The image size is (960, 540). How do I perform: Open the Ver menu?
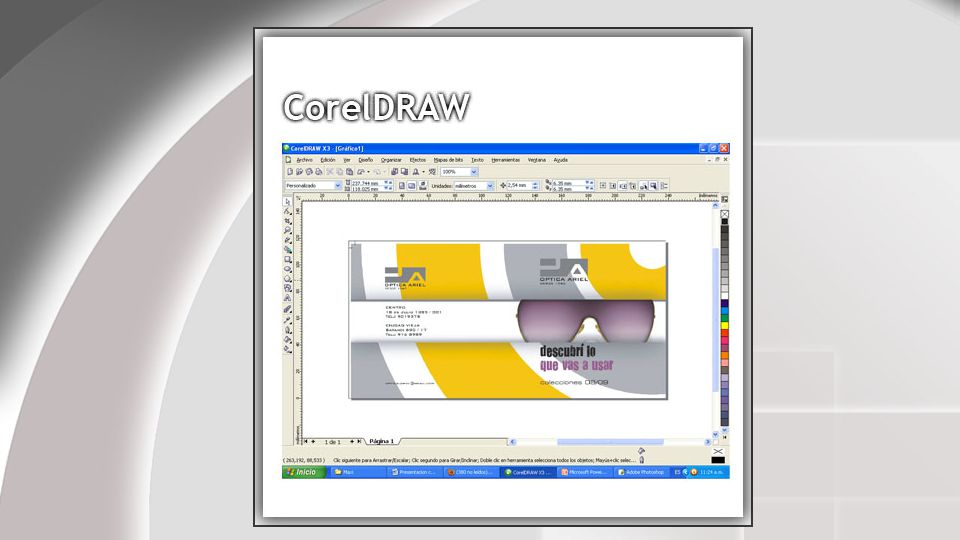pos(347,160)
